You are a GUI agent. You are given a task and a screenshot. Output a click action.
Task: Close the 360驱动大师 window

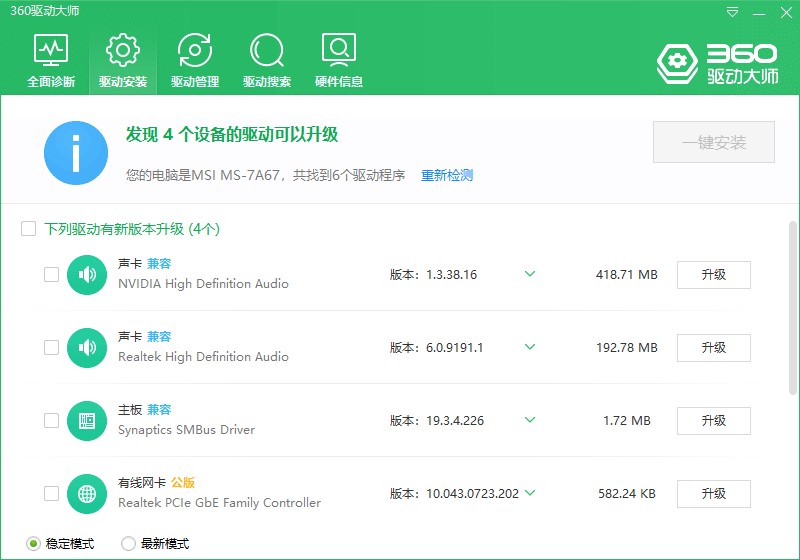[786, 12]
